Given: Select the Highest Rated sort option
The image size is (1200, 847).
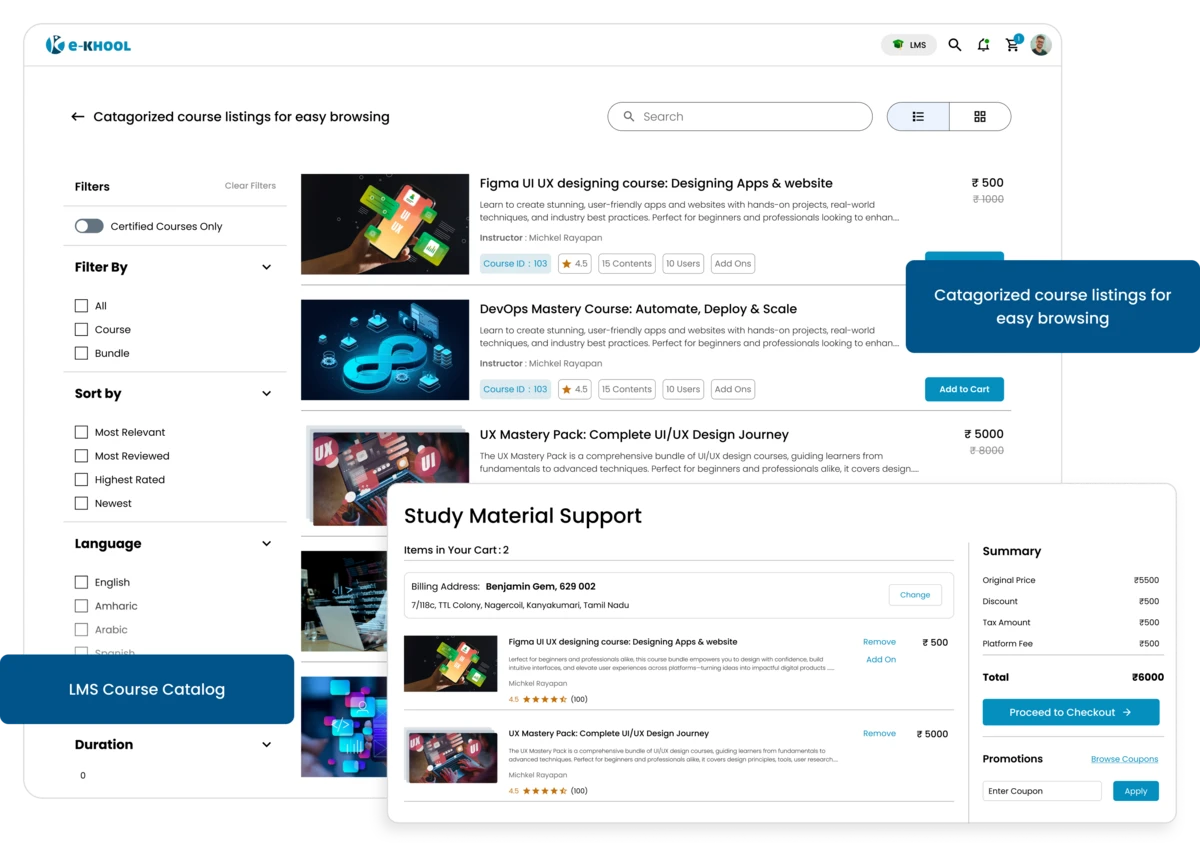Looking at the screenshot, I should tap(81, 479).
